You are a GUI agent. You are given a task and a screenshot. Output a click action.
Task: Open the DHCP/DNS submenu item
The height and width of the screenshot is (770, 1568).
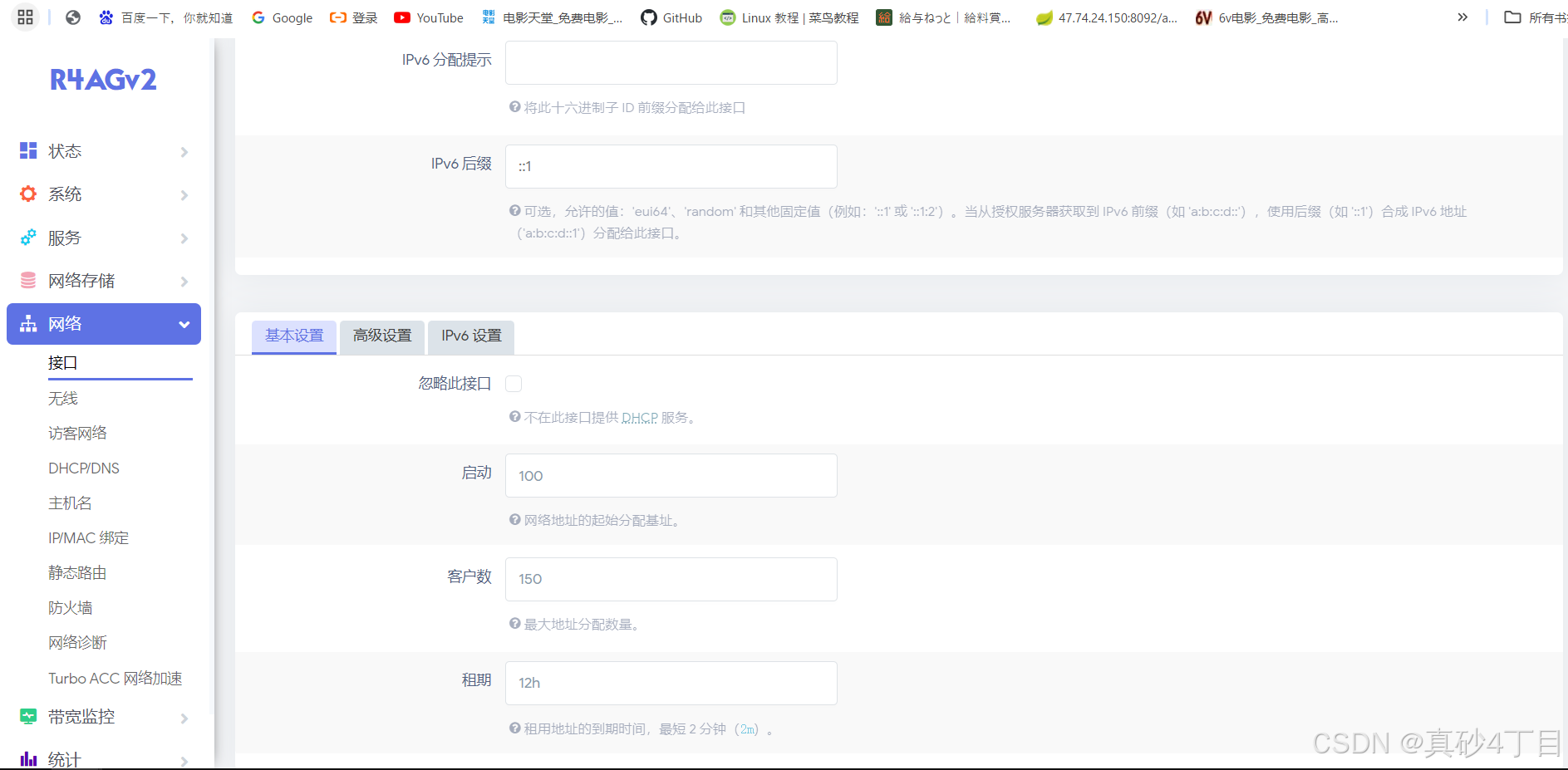click(x=84, y=468)
